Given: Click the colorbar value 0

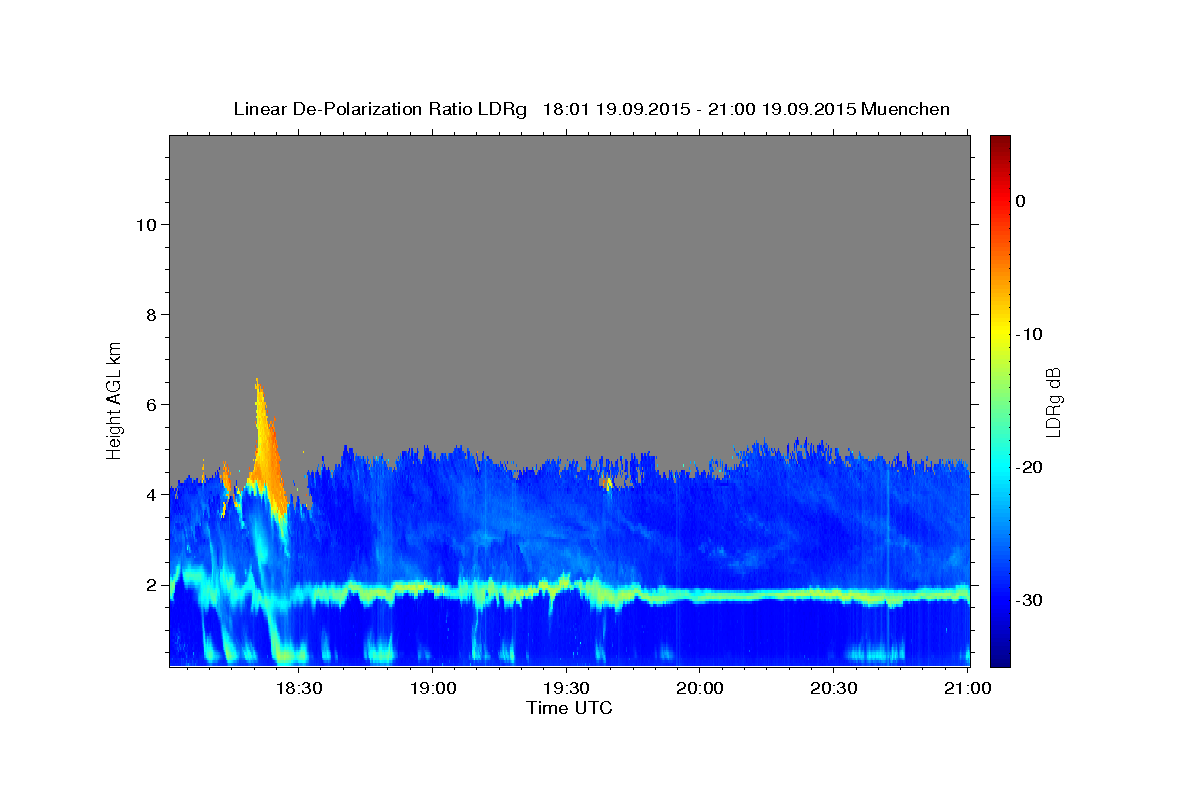Looking at the screenshot, I should (x=1020, y=201).
